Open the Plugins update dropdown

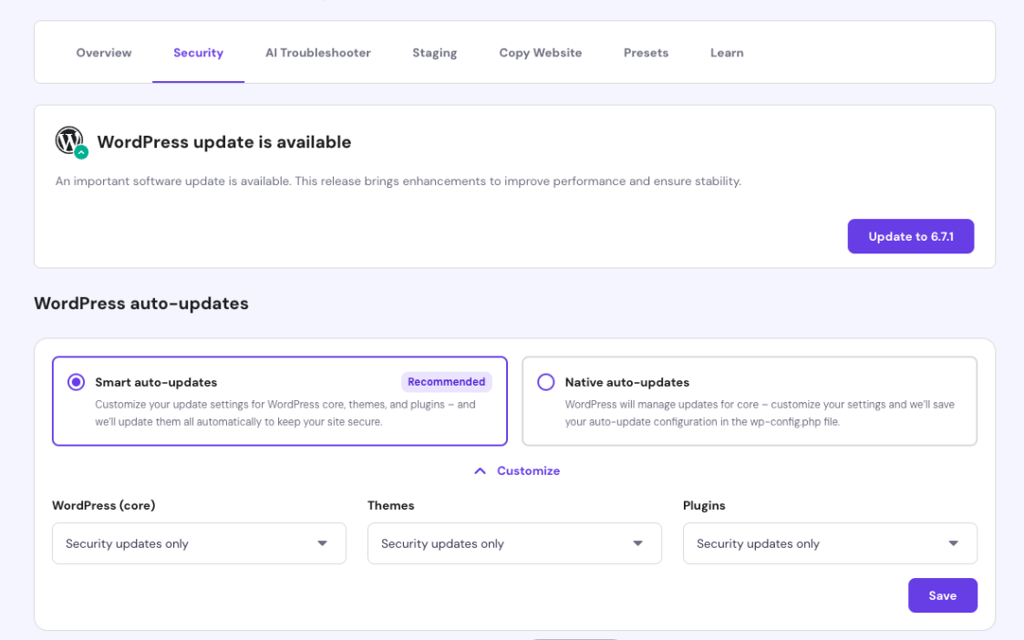tap(830, 543)
